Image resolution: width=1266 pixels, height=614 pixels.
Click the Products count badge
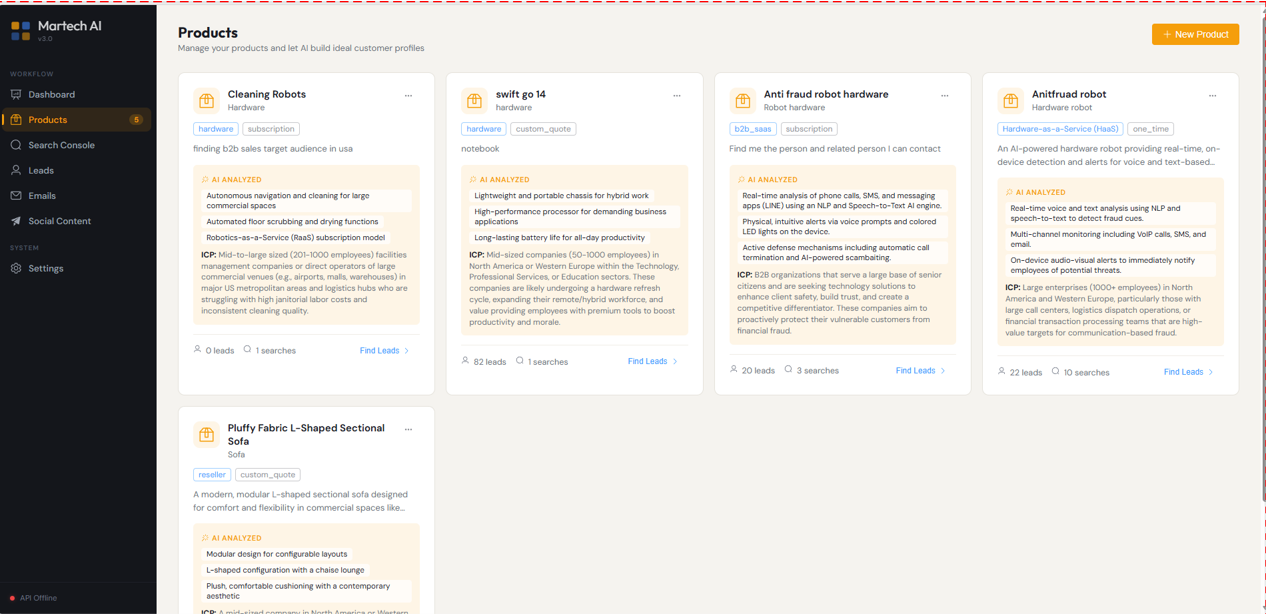point(136,120)
